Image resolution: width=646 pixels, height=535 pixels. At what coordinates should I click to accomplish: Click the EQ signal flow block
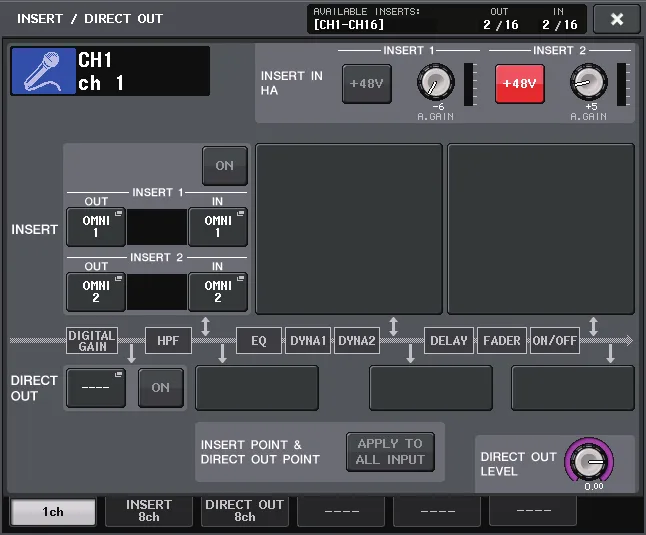coord(259,341)
